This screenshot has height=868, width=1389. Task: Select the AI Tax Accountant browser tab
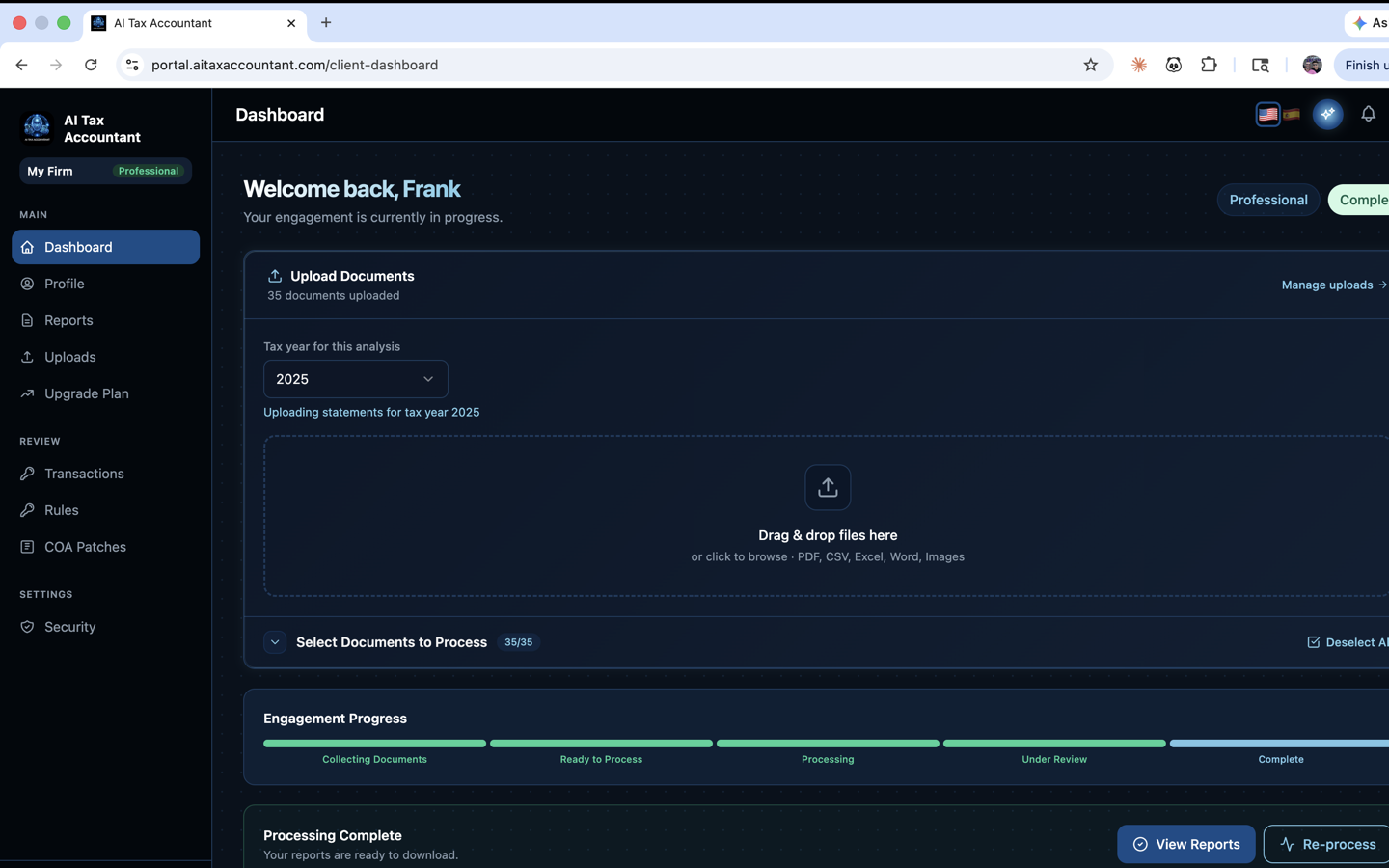click(193, 23)
